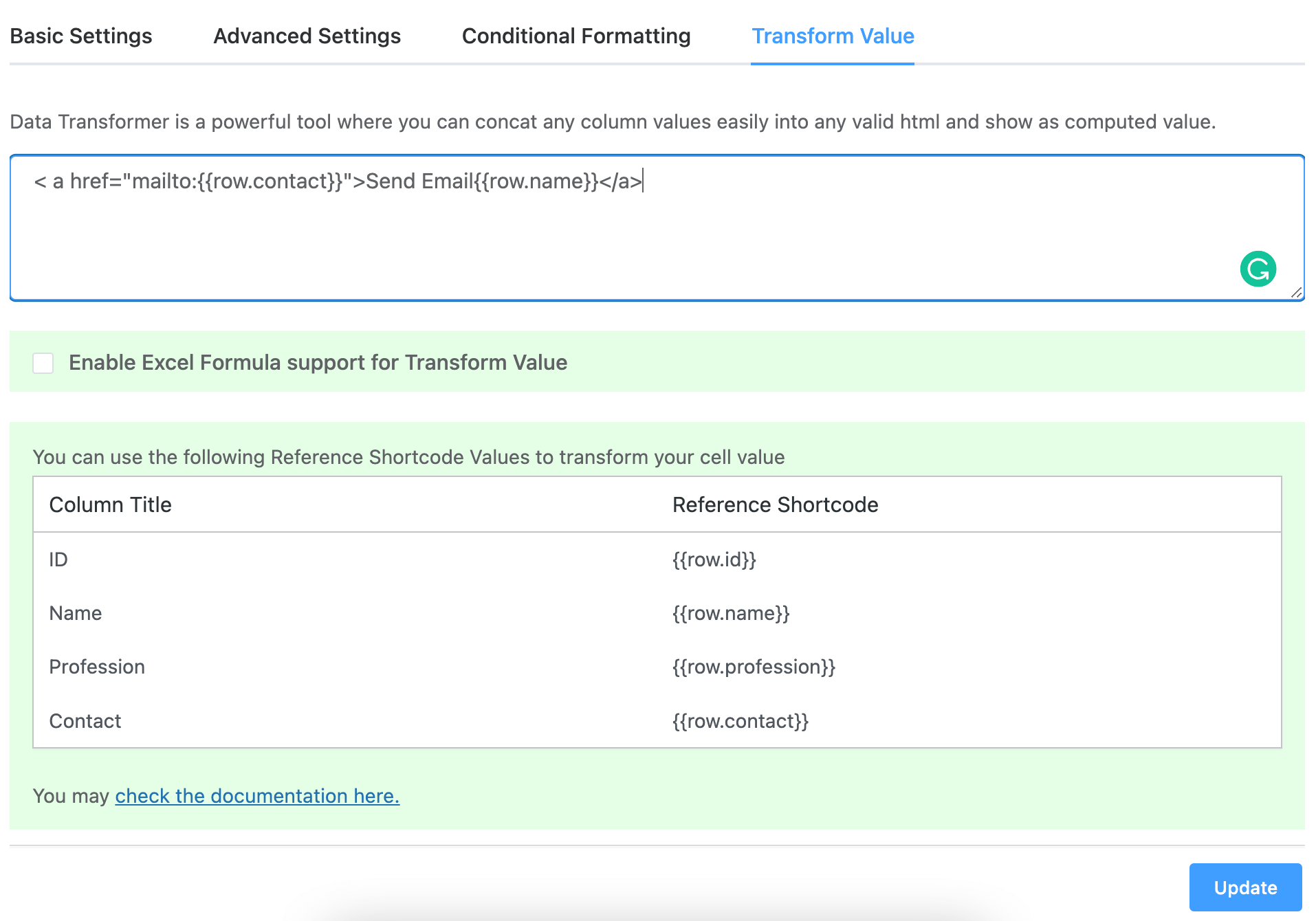The image size is (1316, 921).
Task: Go to Conditional Formatting tab
Action: 575,36
